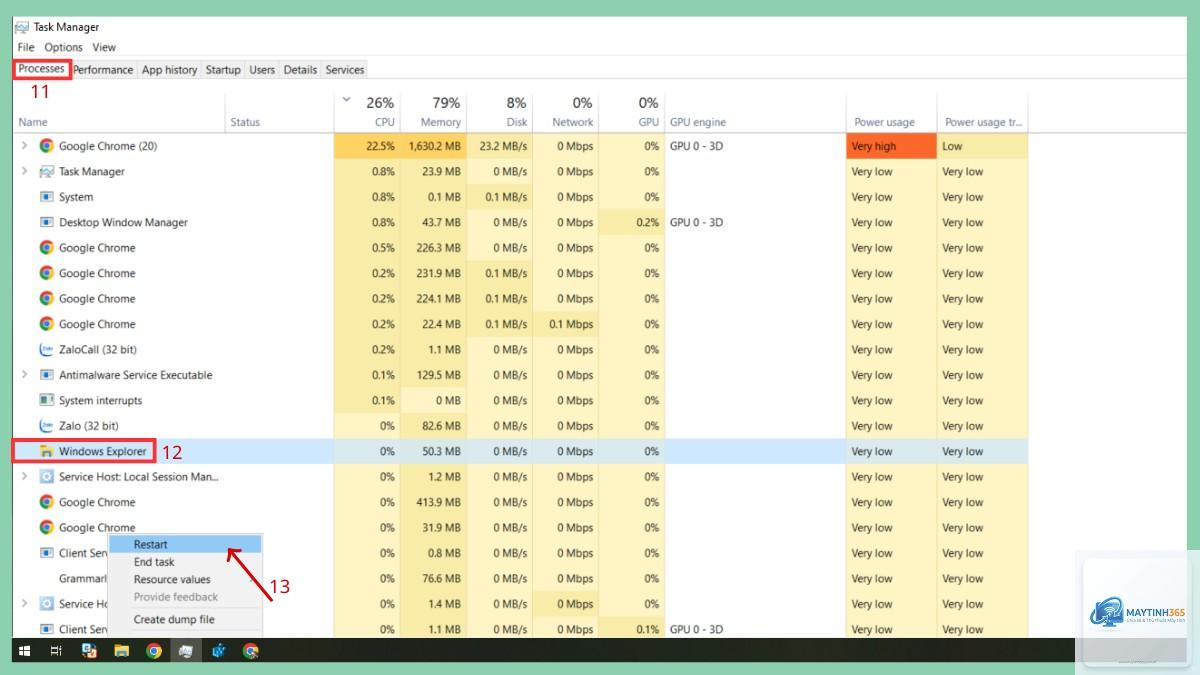Choose Create dump file in context menu
This screenshot has width=1200, height=675.
click(x=185, y=619)
